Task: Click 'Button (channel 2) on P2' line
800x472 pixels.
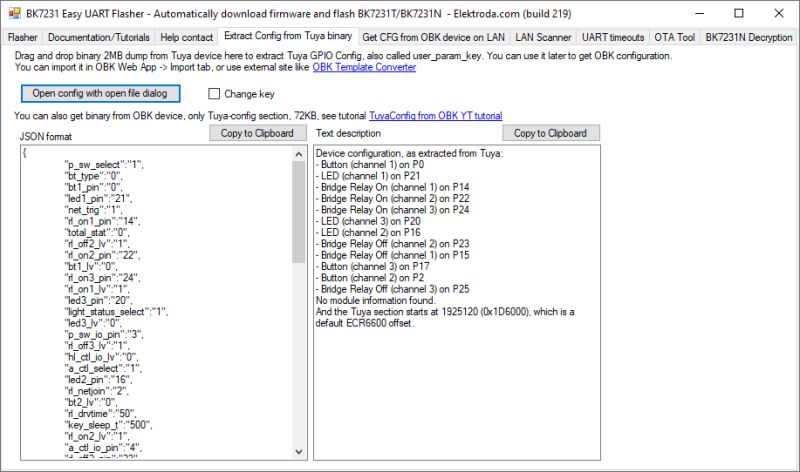Action: (370, 278)
